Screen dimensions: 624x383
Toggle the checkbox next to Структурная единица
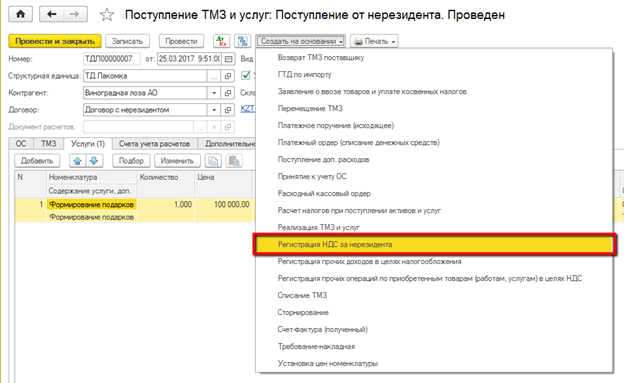click(x=246, y=75)
